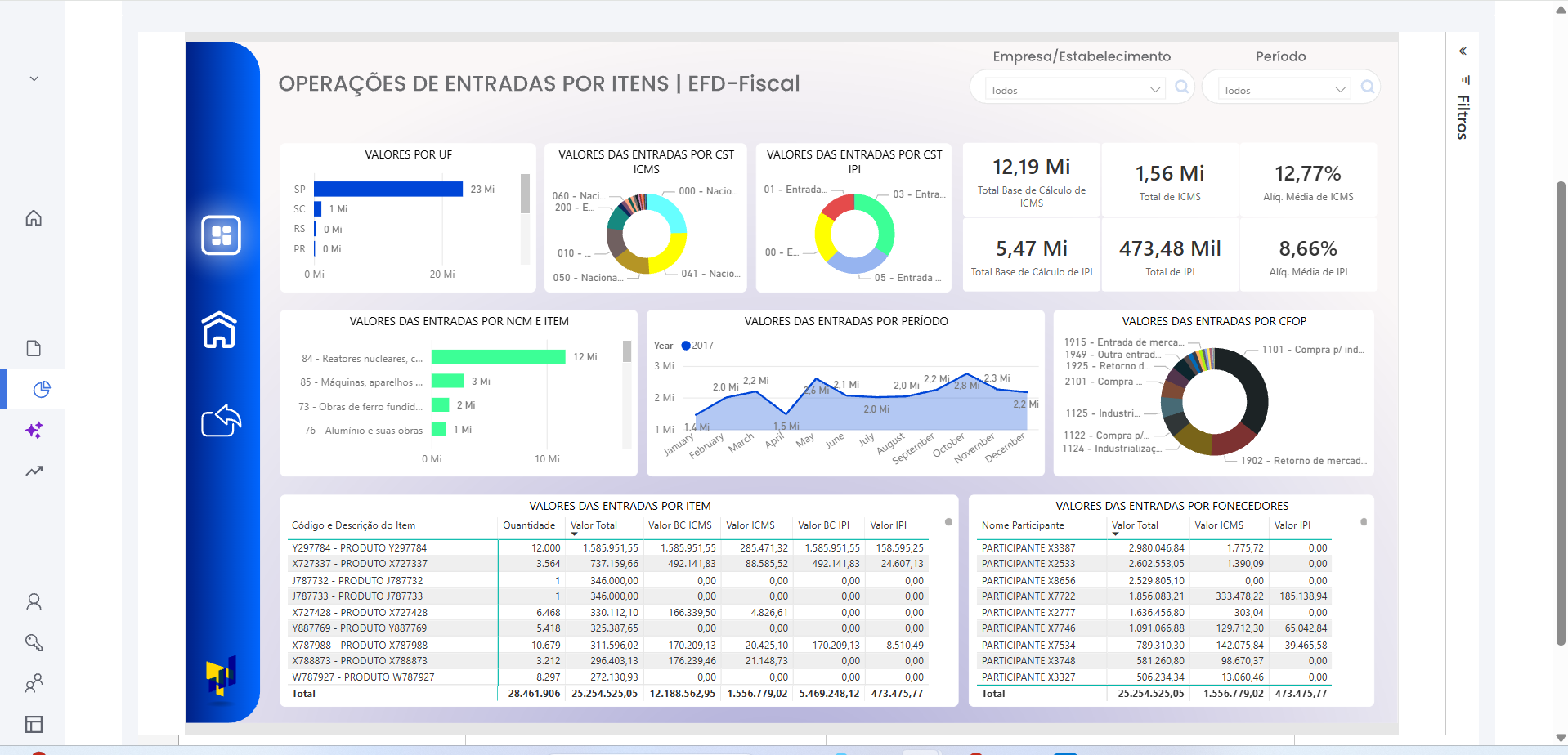
Task: Select the 2017 year radio button
Action: tap(684, 345)
